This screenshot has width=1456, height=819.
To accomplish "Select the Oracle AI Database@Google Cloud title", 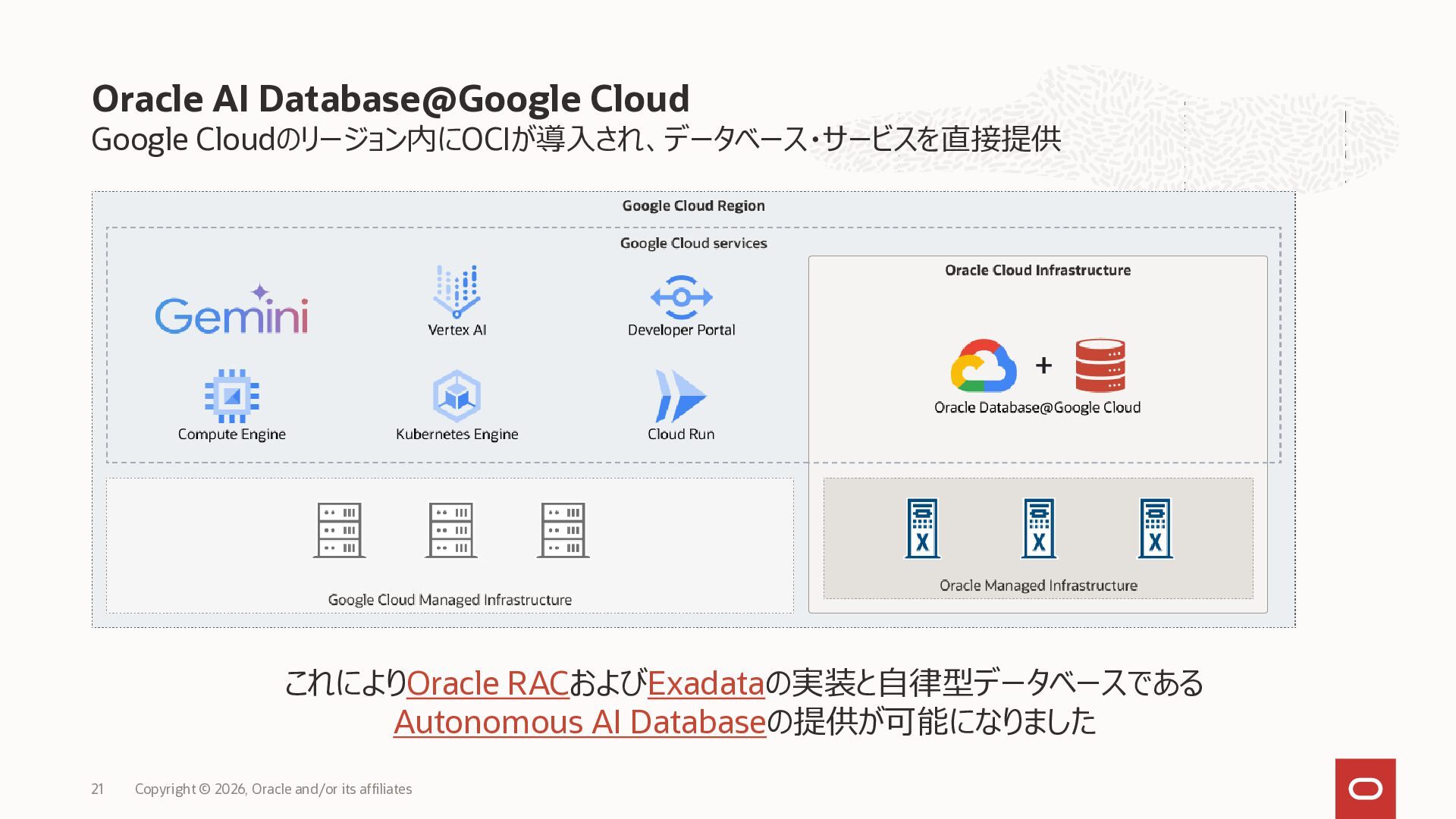I will (391, 99).
